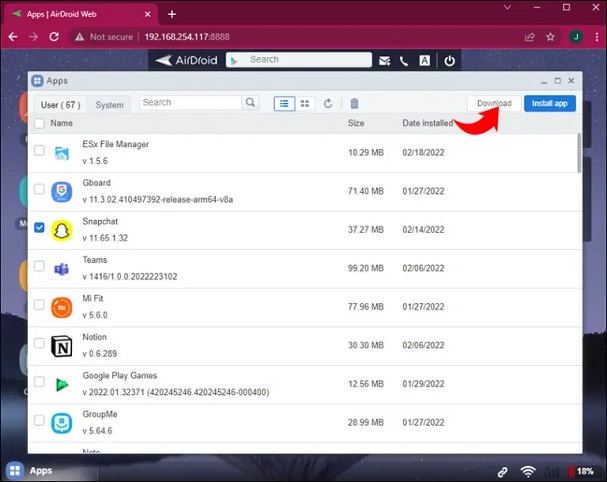Screen dimensions: 607x482
Task: Check the Notion checkbox
Action: tap(39, 343)
